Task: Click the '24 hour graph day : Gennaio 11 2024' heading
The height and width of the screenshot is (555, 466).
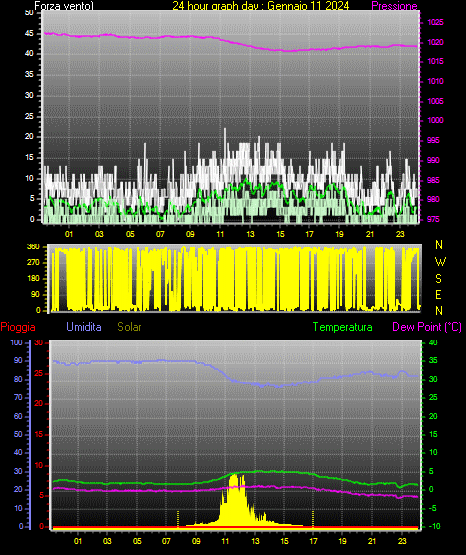Action: pyautogui.click(x=261, y=6)
